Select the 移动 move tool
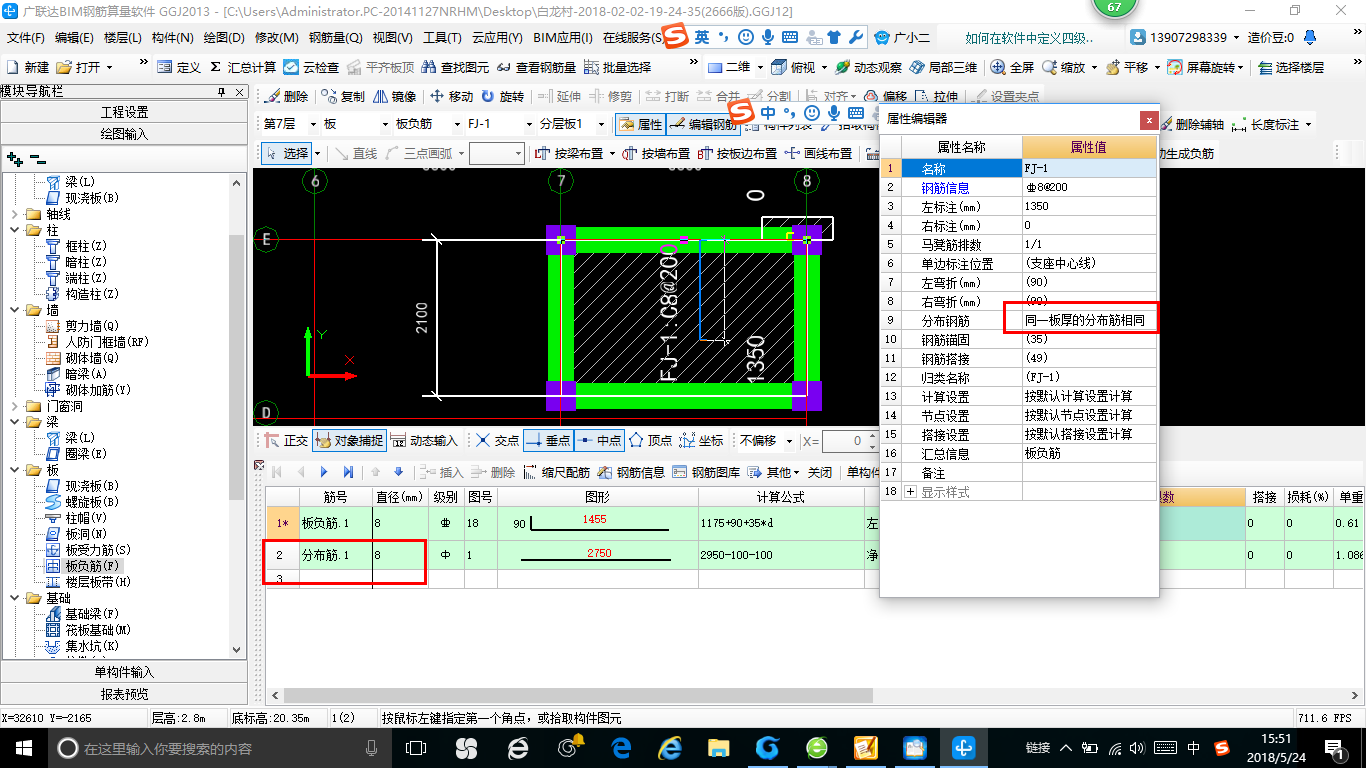Viewport: 1366px width, 768px height. pyautogui.click(x=451, y=97)
